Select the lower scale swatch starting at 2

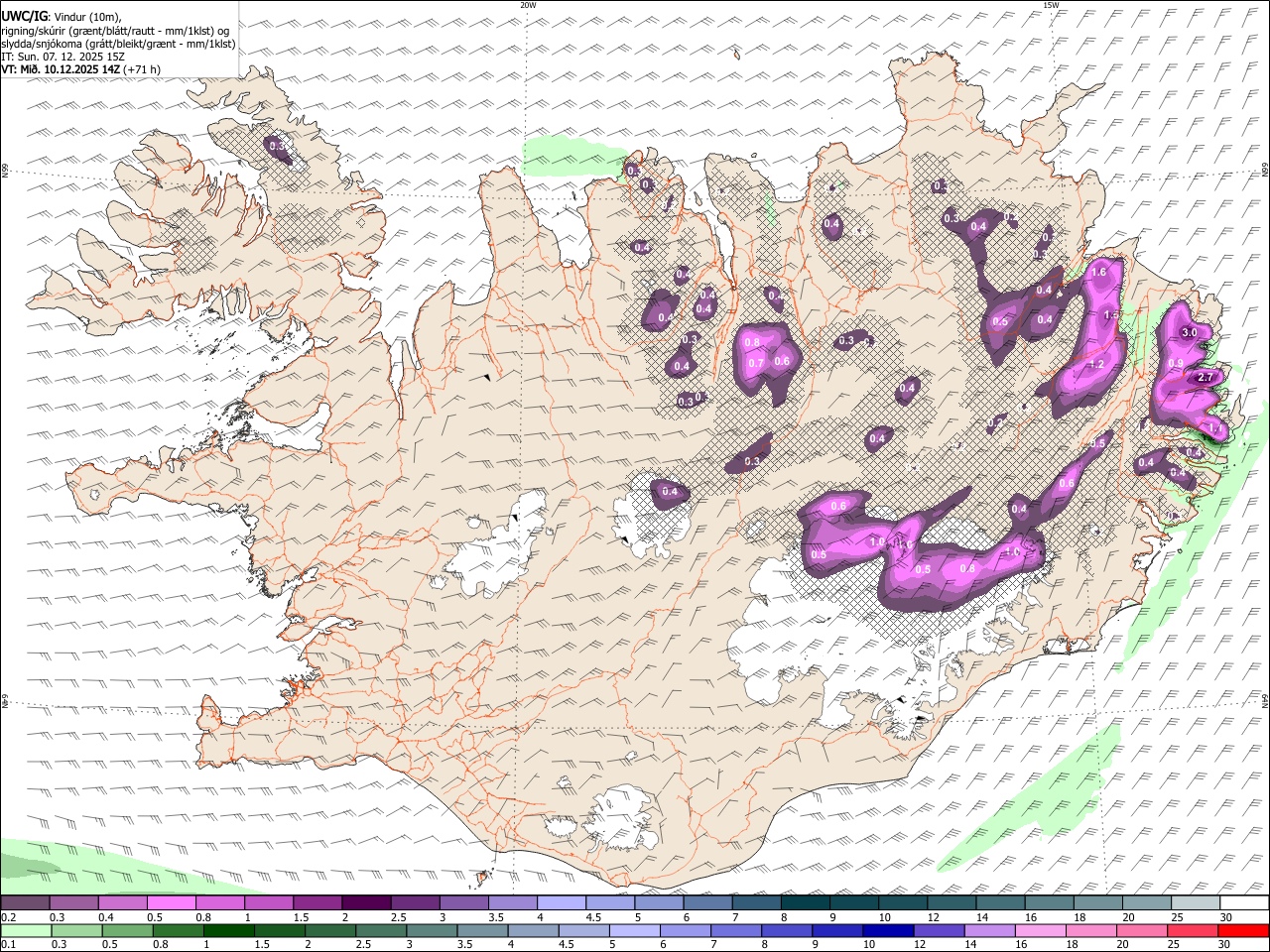pyautogui.click(x=330, y=931)
